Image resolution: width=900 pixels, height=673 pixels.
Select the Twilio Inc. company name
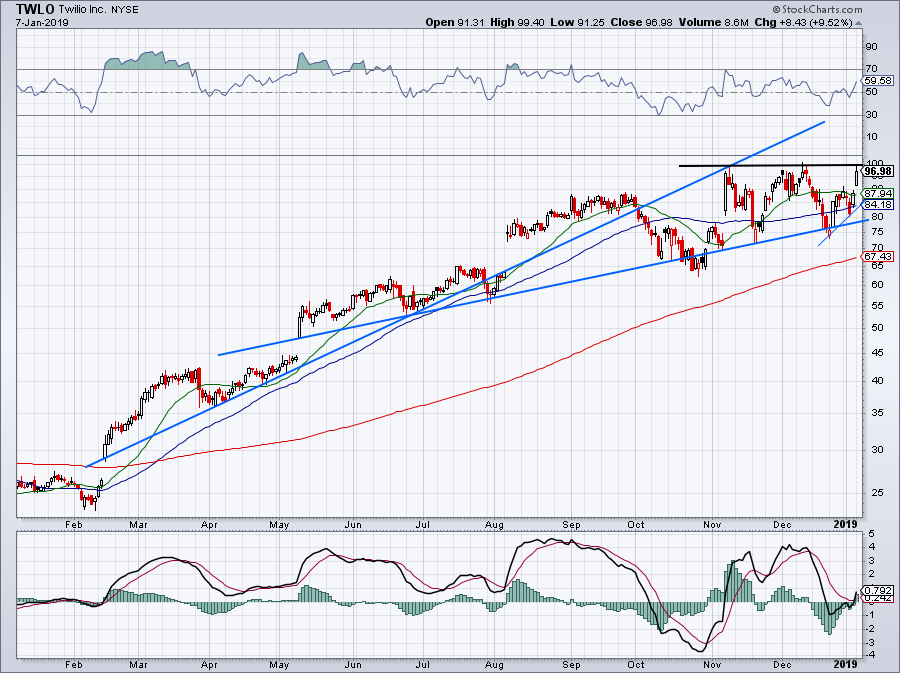point(83,9)
